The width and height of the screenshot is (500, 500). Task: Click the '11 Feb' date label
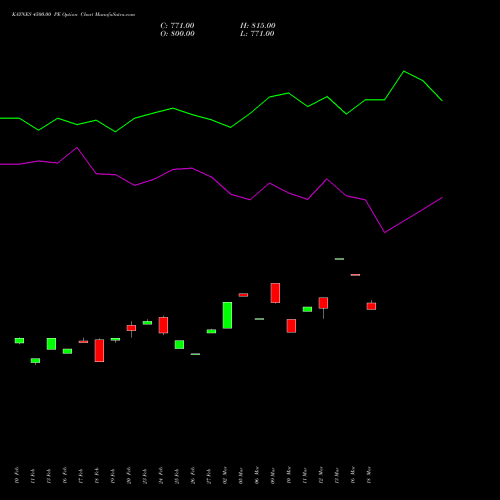[x=33, y=475]
